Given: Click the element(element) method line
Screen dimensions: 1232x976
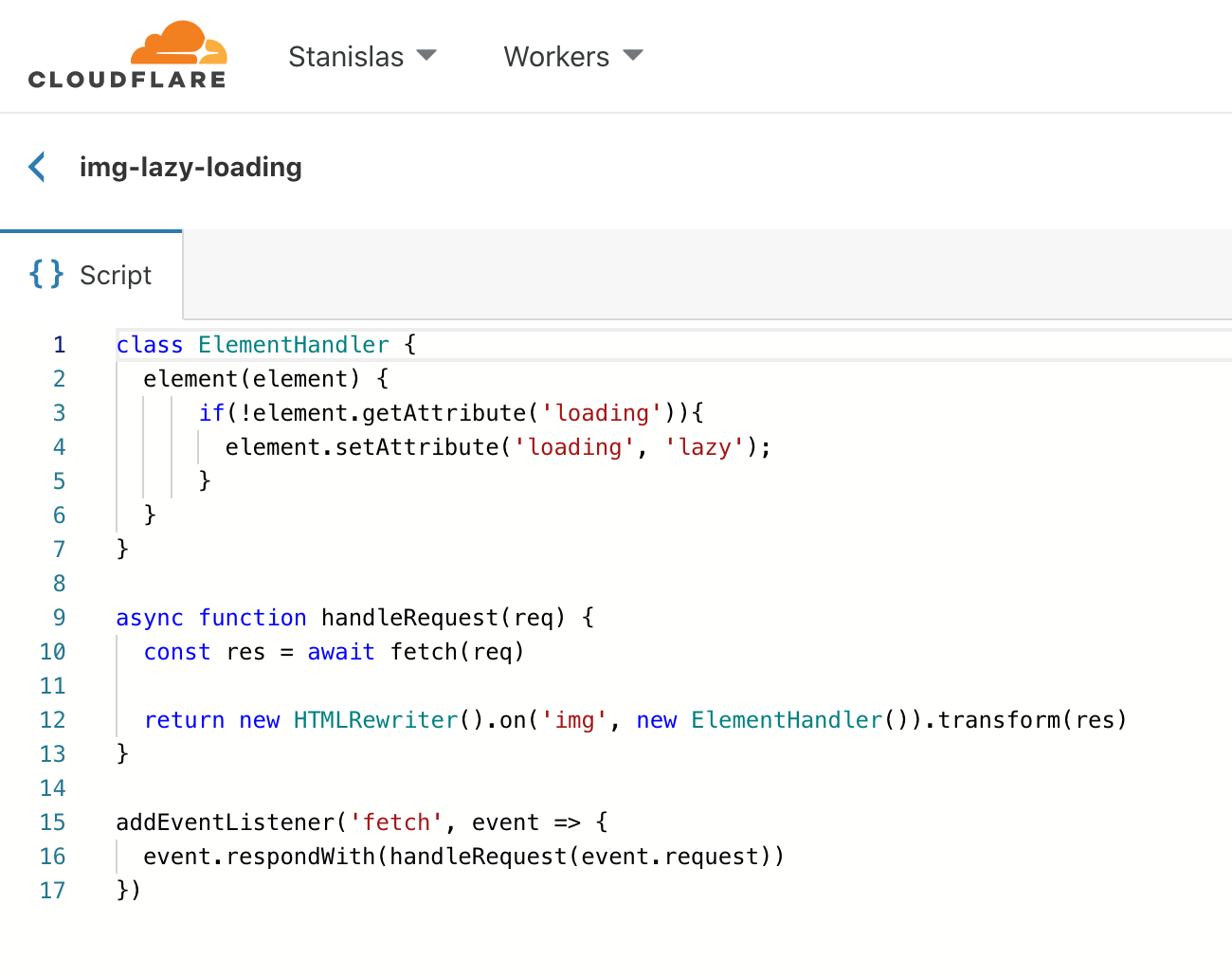Looking at the screenshot, I should (265, 379).
